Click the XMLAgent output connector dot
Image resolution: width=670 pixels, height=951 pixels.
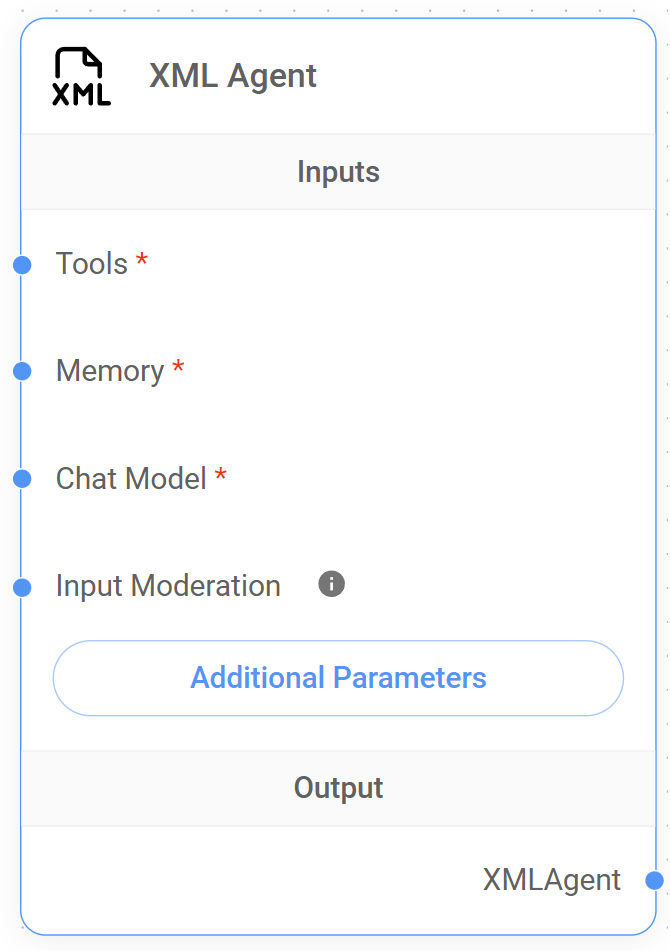pyautogui.click(x=654, y=880)
